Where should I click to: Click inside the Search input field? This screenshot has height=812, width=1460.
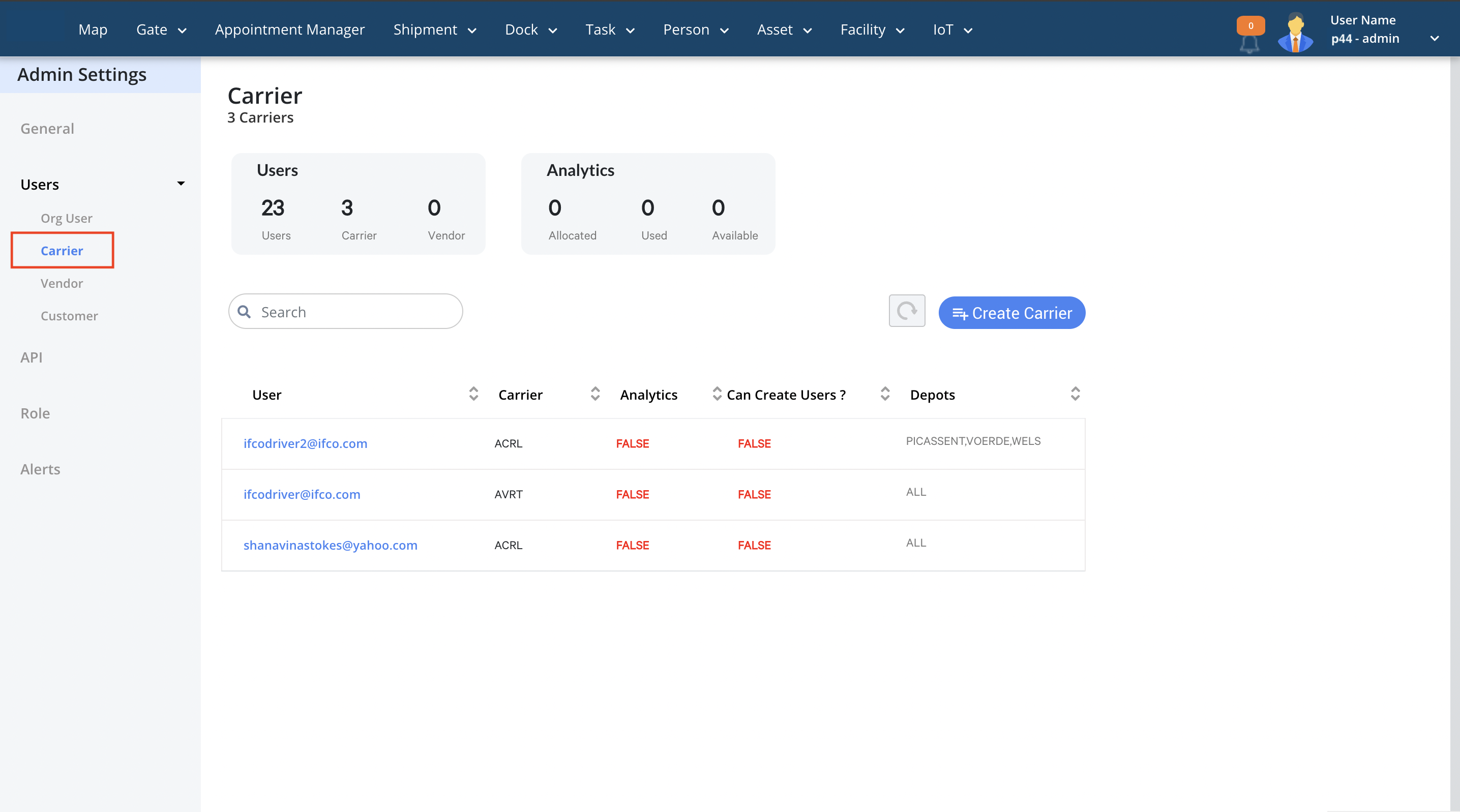click(346, 311)
